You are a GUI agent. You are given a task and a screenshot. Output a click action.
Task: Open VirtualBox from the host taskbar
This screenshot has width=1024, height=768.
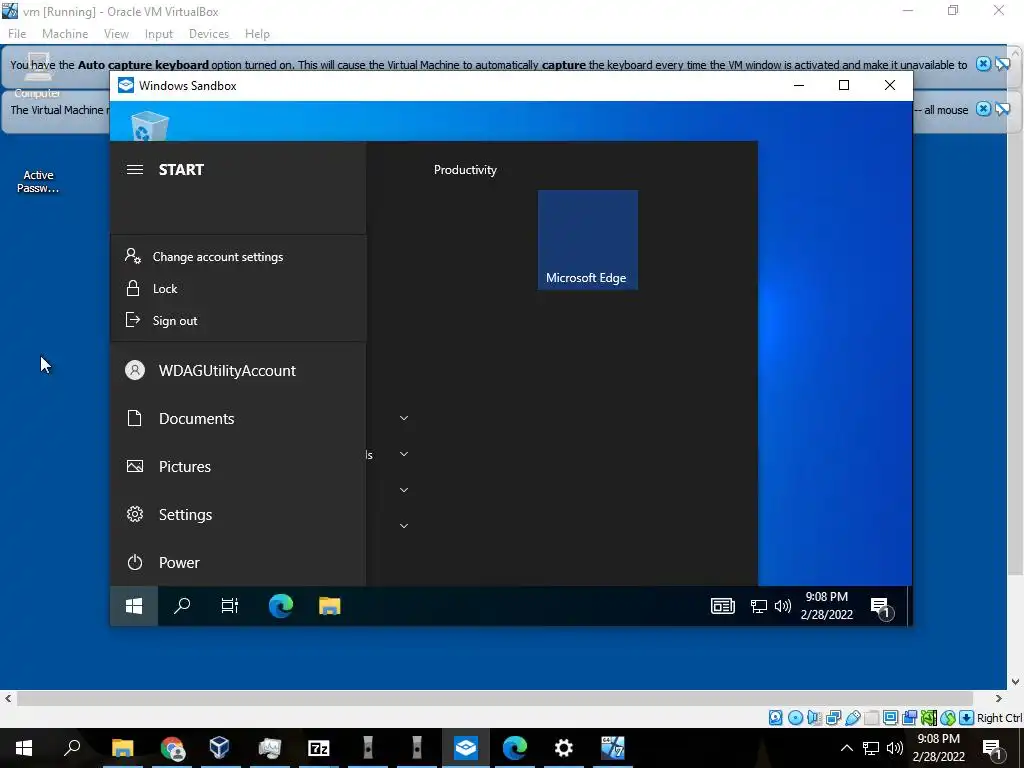click(x=220, y=748)
